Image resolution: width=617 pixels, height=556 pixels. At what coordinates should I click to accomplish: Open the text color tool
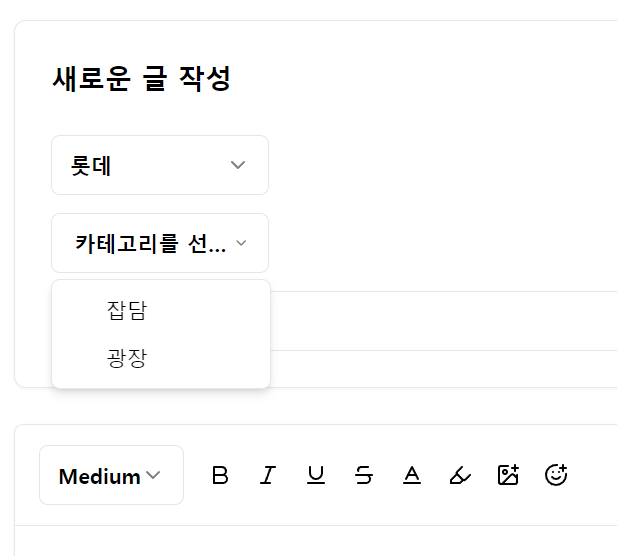pos(412,476)
